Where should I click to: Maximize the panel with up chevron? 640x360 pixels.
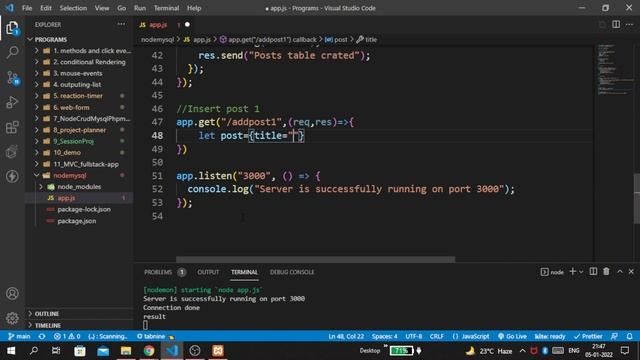[620, 271]
